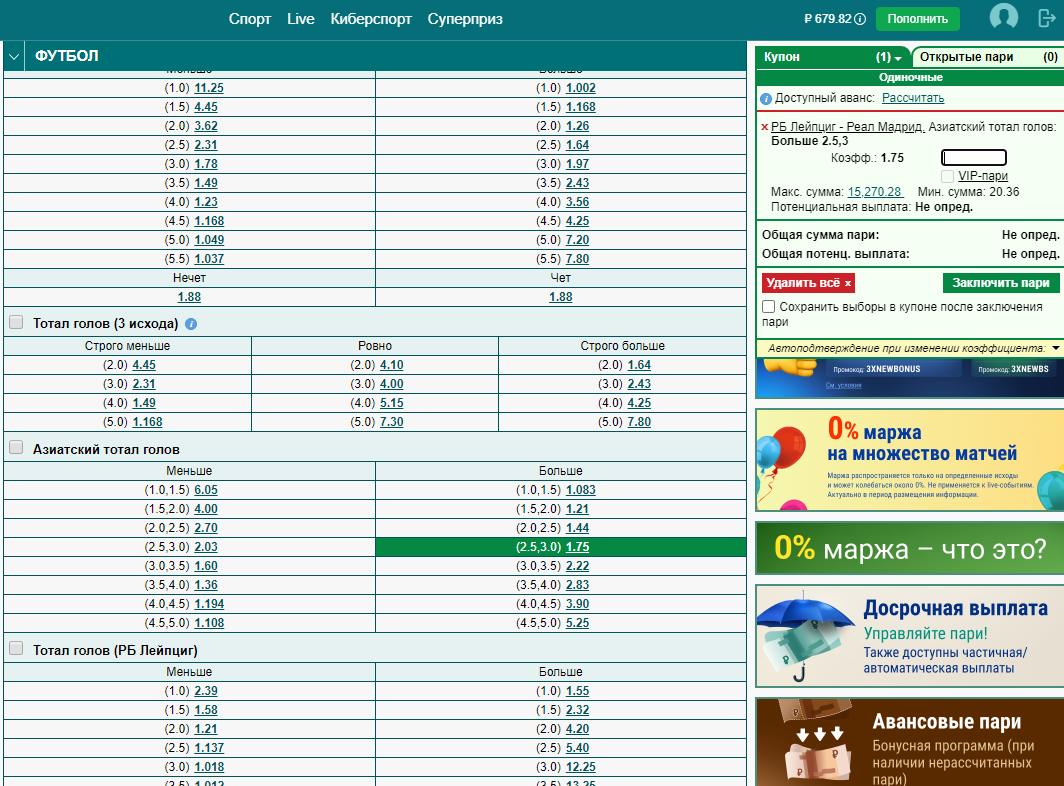
Task: Remove РБ Лейпциг bet with red x
Action: [x=765, y=127]
